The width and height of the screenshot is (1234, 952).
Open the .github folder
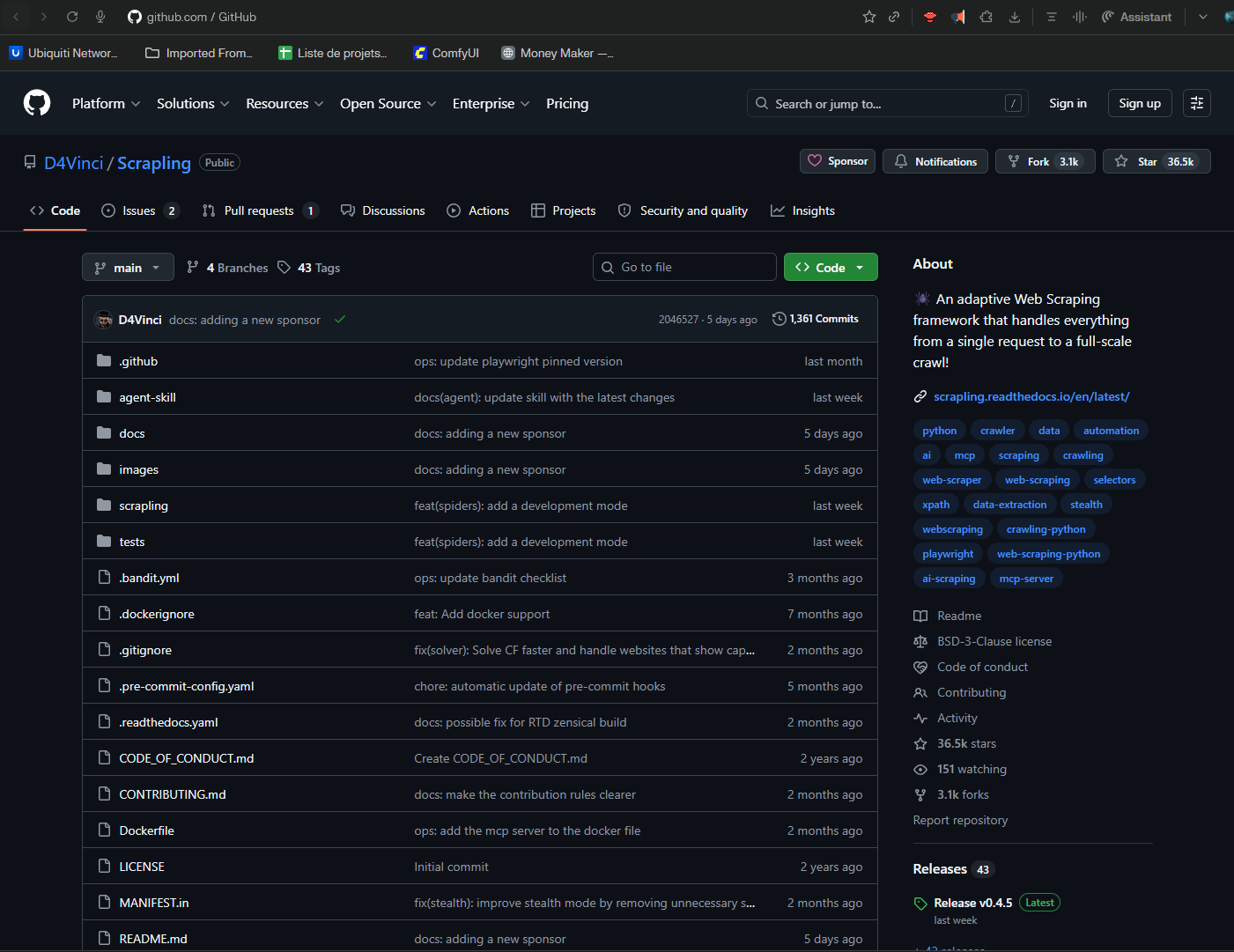tap(138, 361)
